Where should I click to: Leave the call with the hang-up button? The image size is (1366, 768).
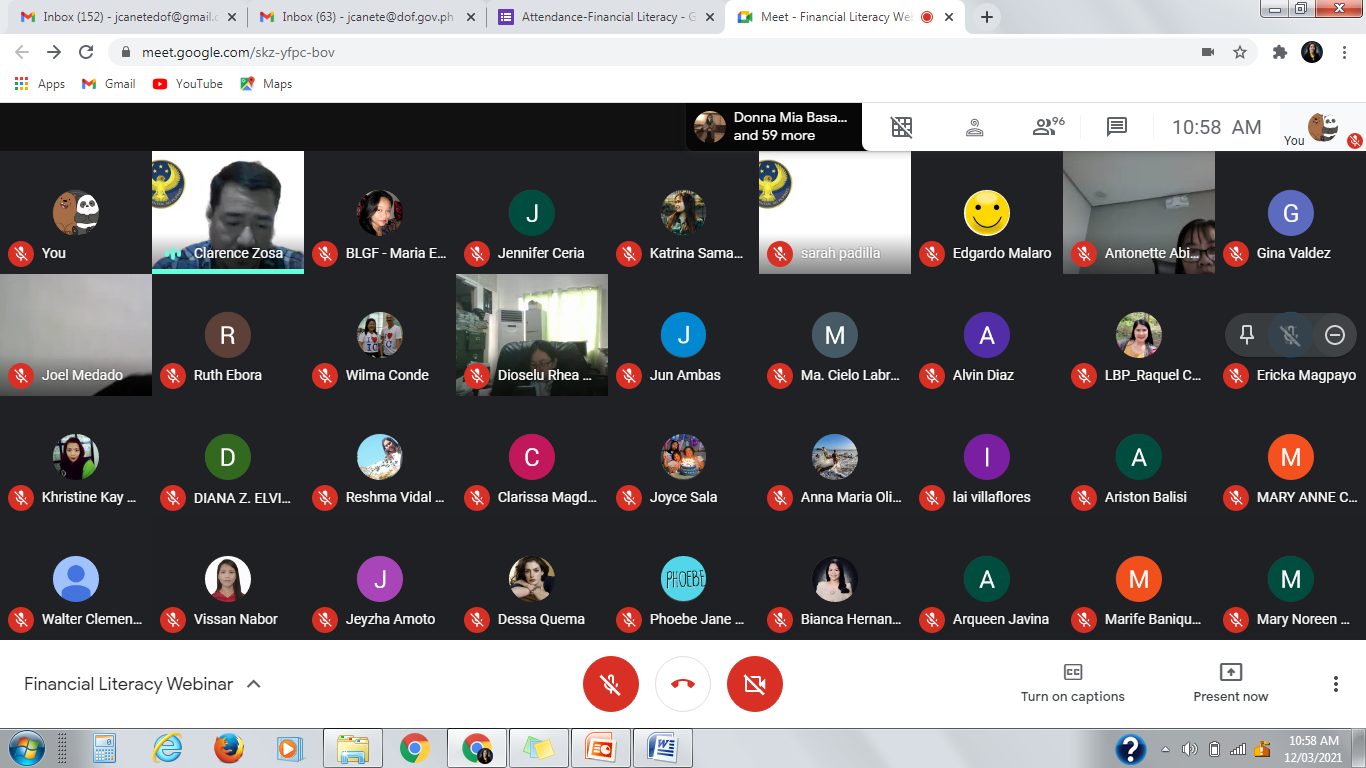click(683, 684)
